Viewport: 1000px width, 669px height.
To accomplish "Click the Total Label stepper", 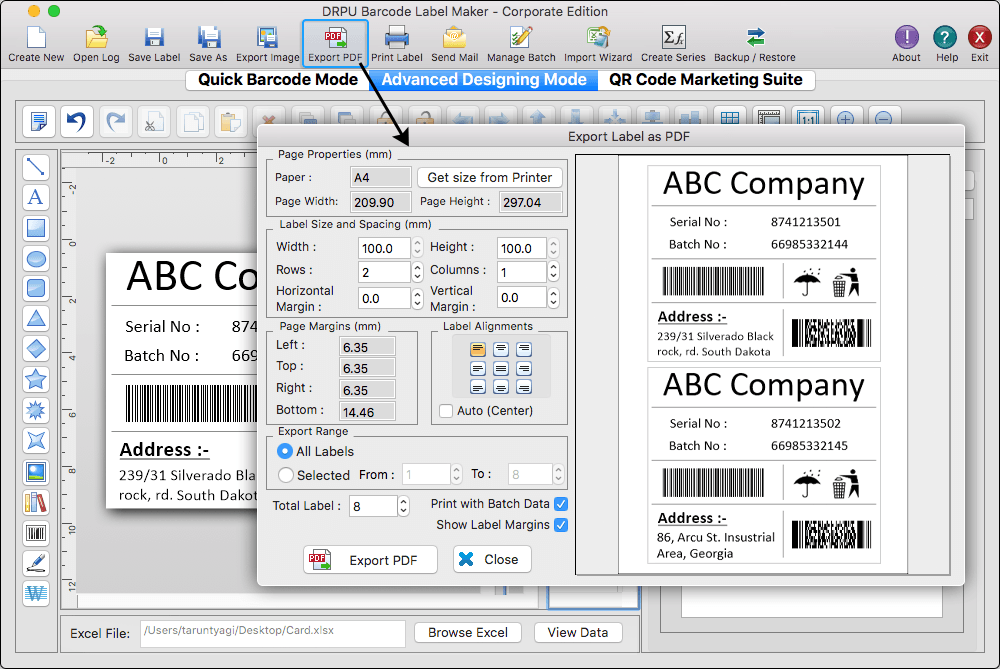I will (x=403, y=506).
